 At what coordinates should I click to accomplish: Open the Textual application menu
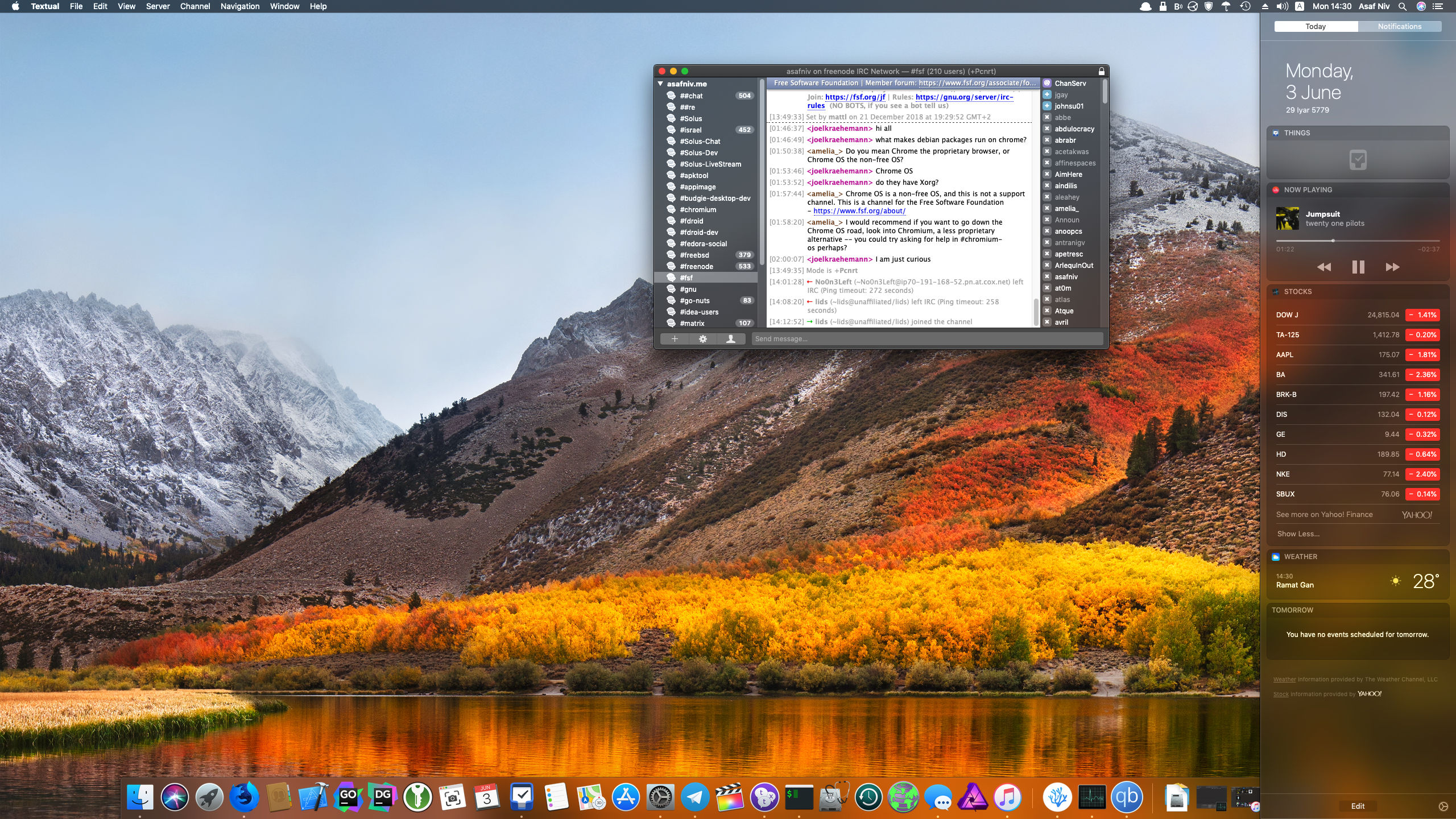(x=45, y=6)
